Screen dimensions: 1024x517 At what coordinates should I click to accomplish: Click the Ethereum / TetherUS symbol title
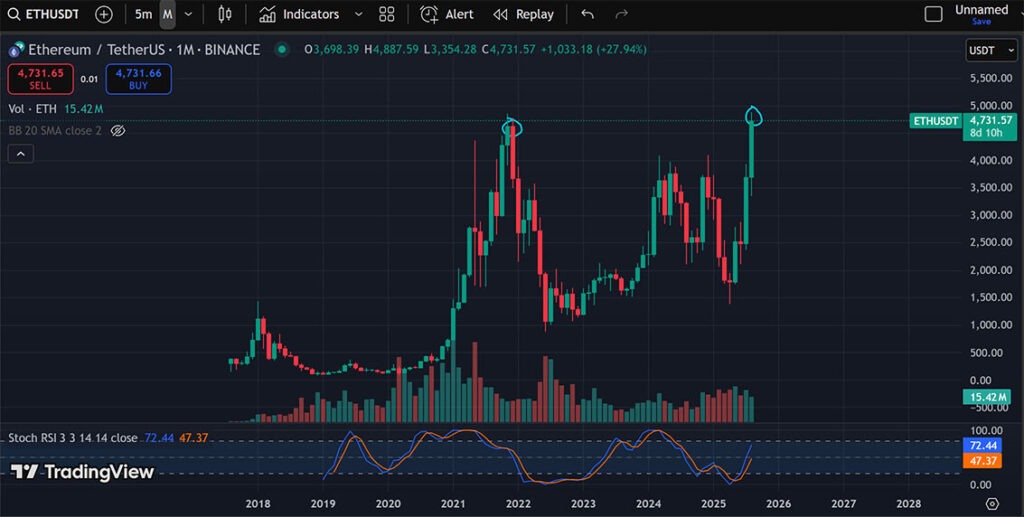tap(144, 50)
